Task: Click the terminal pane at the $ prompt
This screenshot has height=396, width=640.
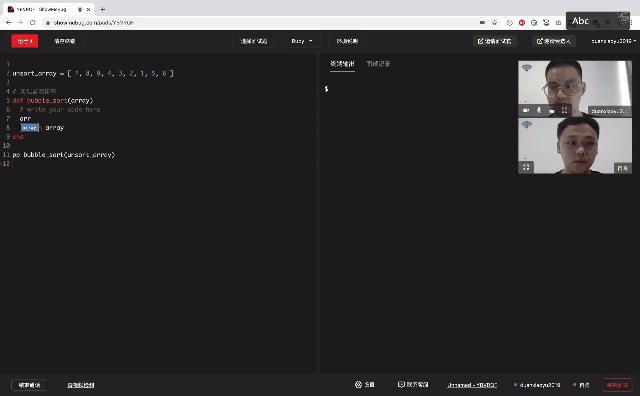Action: (326, 89)
